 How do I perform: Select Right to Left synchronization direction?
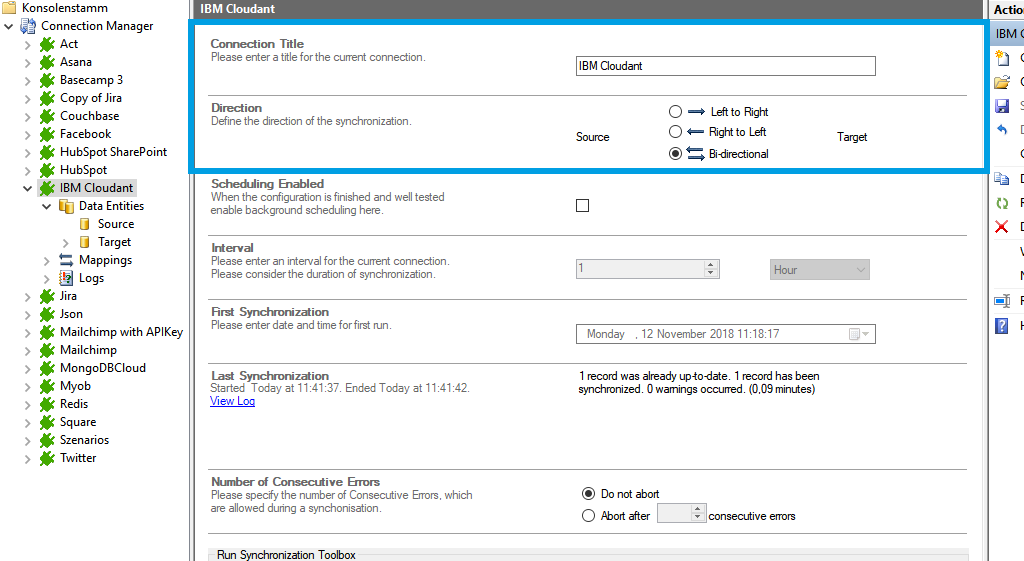click(676, 132)
